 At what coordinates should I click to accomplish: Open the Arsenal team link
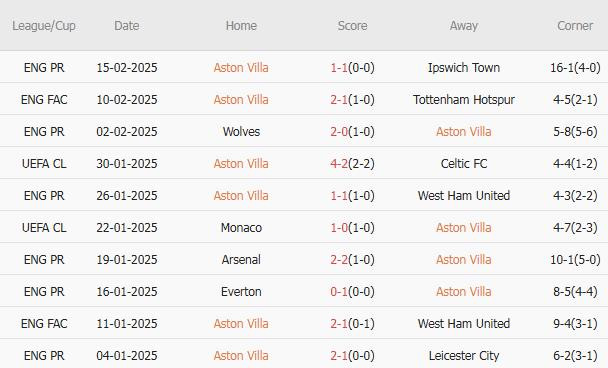[x=241, y=259]
